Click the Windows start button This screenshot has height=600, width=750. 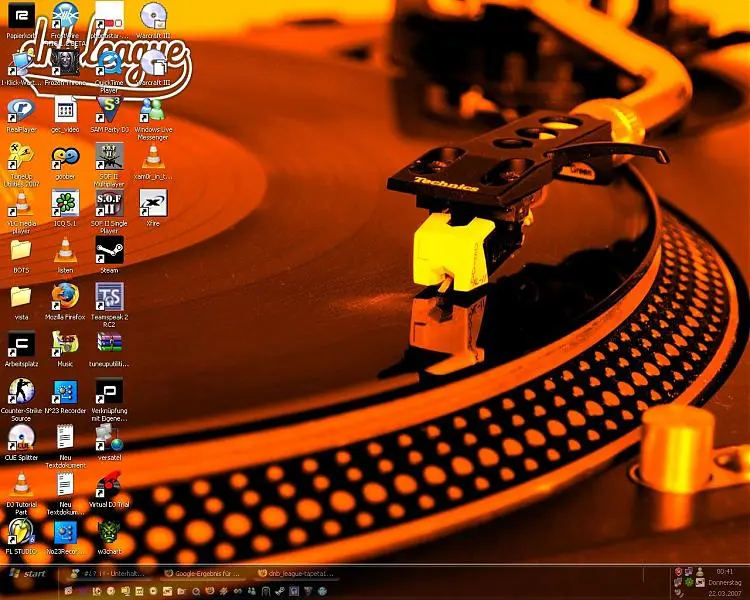click(x=27, y=574)
